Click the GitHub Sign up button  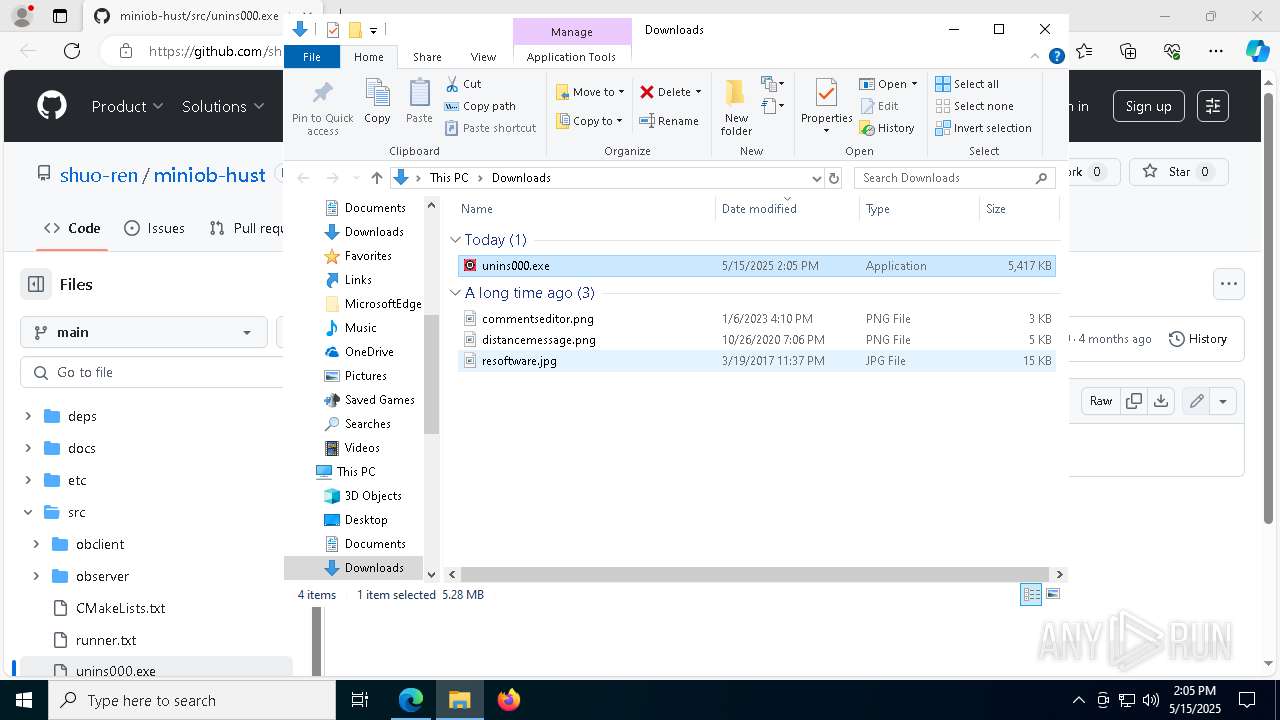pos(1148,106)
